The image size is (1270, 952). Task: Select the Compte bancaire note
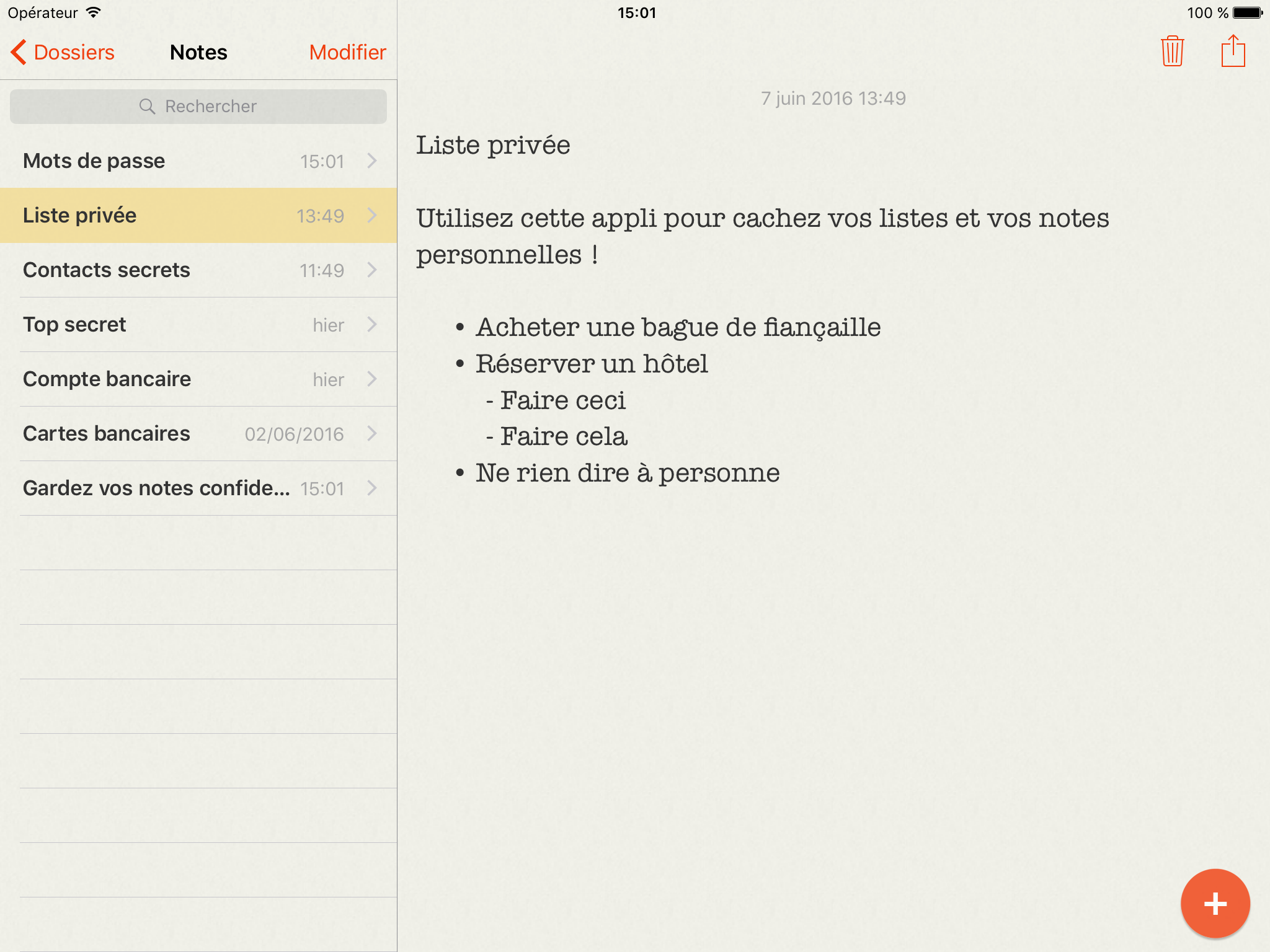[107, 379]
